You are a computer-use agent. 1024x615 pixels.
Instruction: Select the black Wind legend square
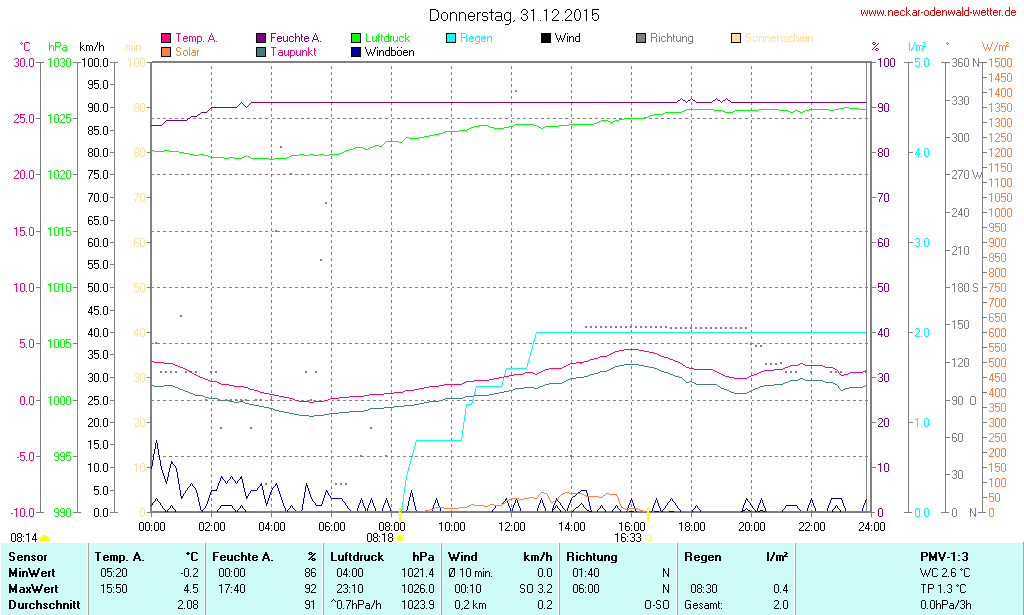(x=546, y=39)
